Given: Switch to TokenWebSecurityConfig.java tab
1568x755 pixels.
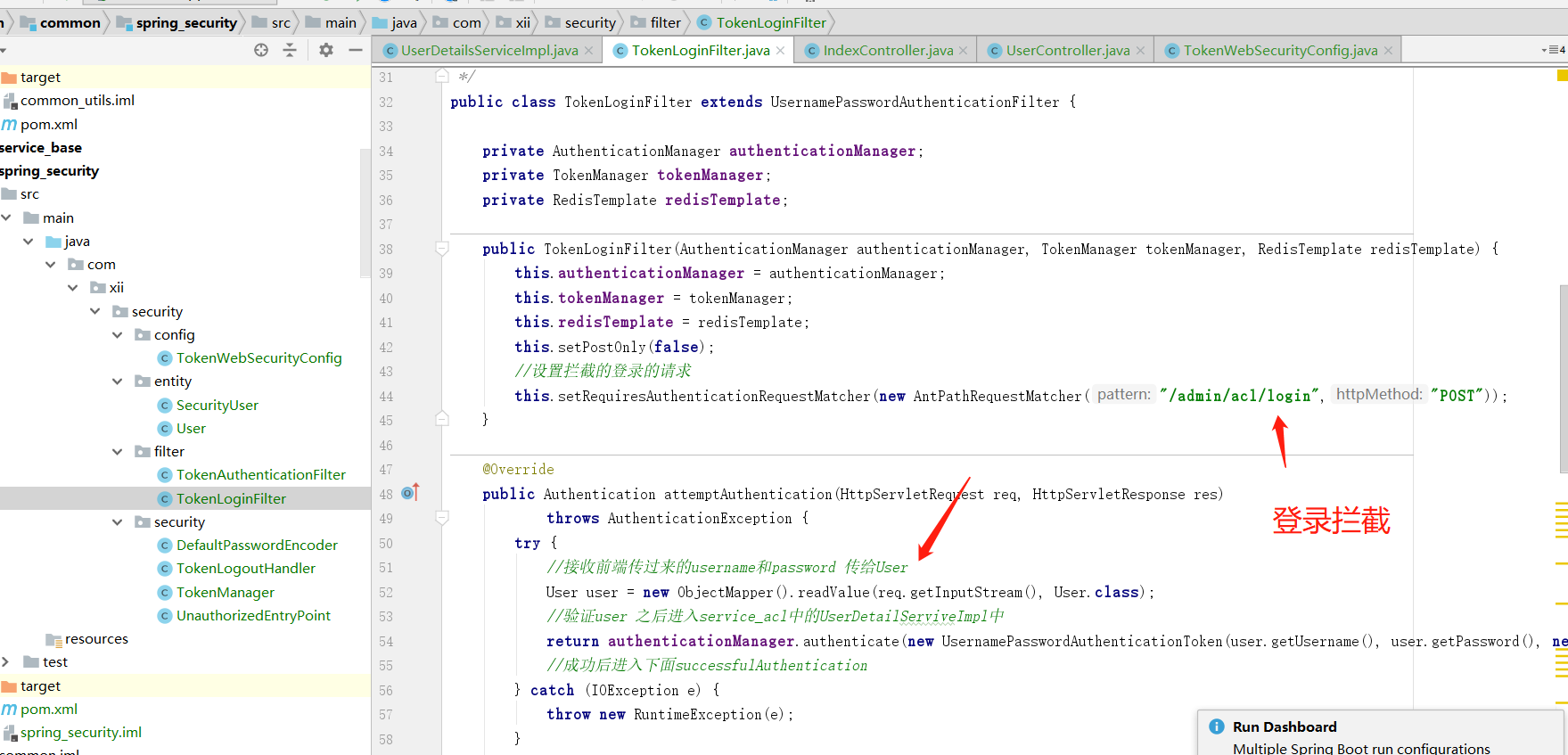Looking at the screenshot, I should (x=1280, y=51).
